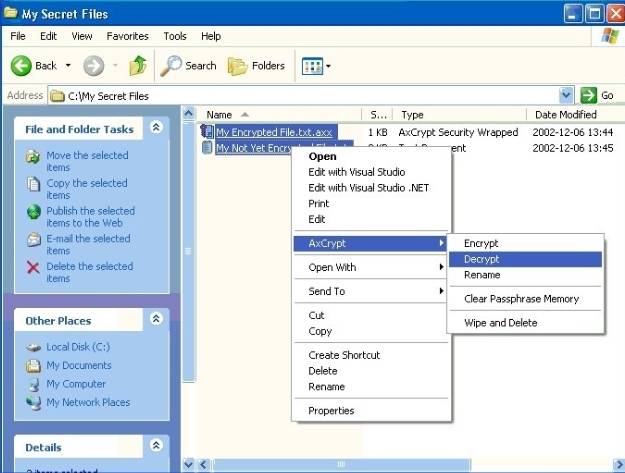This screenshot has height=473, width=625.
Task: Click the text document file icon
Action: click(x=207, y=147)
